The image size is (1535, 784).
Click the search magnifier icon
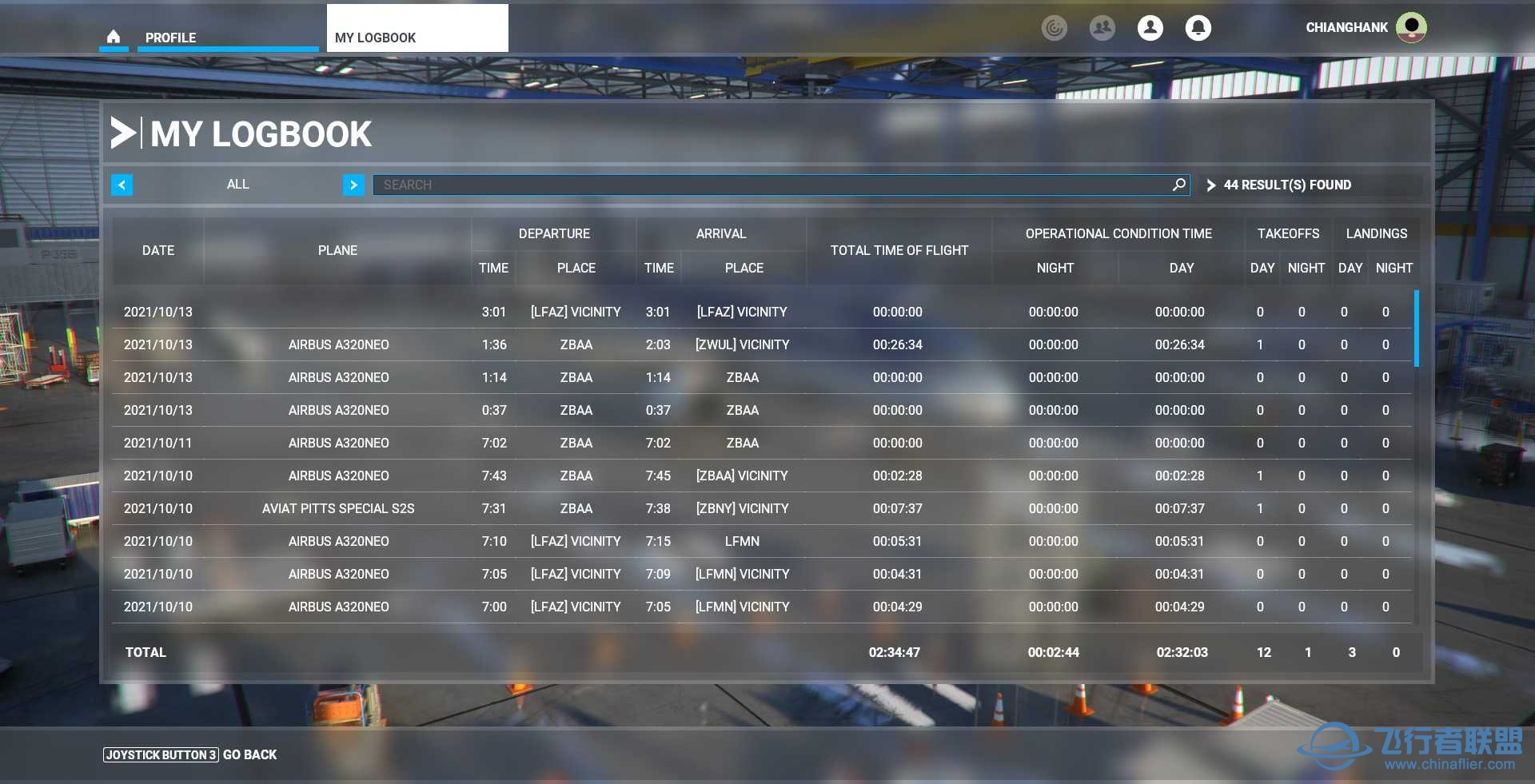pyautogui.click(x=1178, y=185)
